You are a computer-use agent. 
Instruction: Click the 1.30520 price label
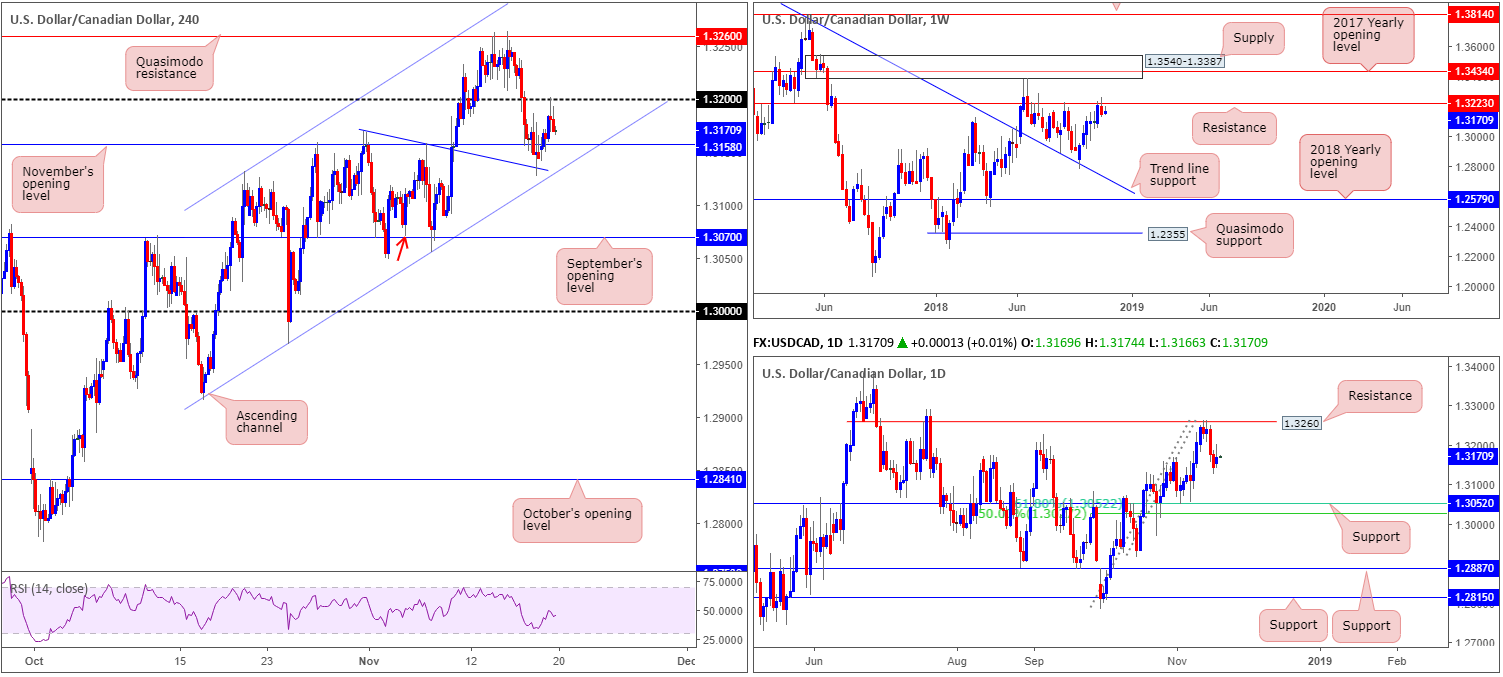point(1476,504)
